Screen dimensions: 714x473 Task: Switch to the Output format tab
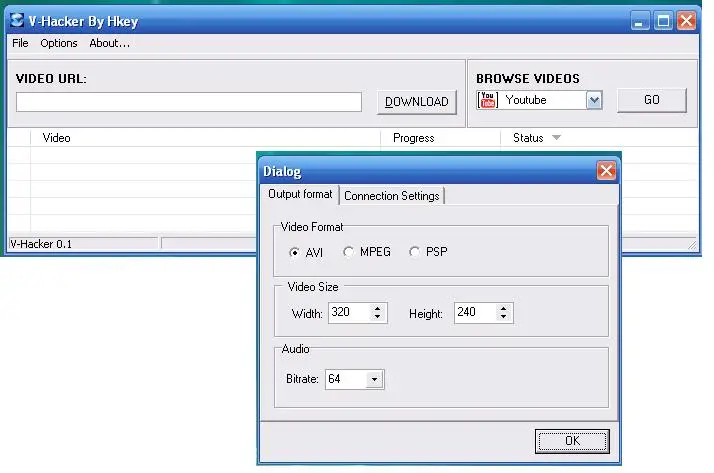click(300, 194)
